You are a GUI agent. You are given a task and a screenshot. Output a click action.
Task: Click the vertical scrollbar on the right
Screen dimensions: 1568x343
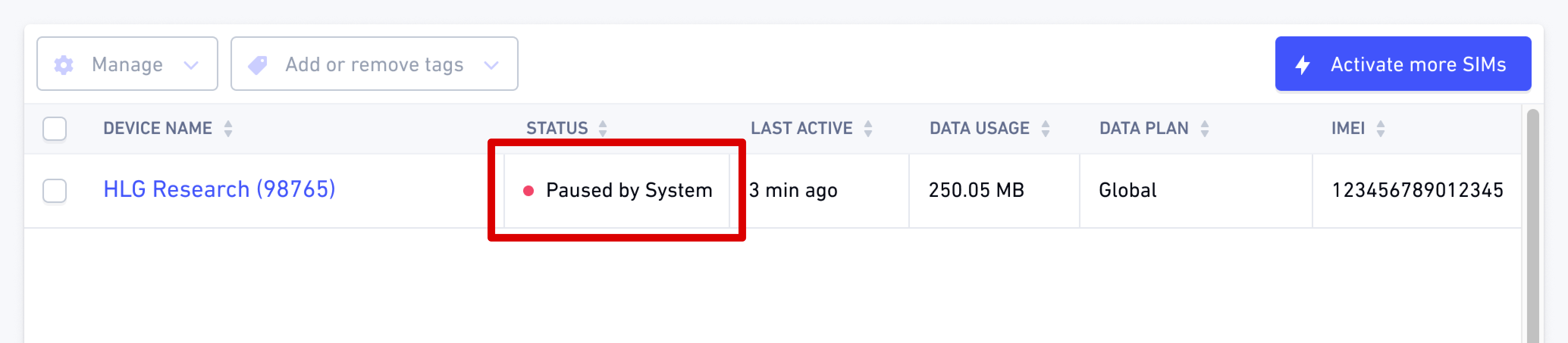click(x=1533, y=225)
